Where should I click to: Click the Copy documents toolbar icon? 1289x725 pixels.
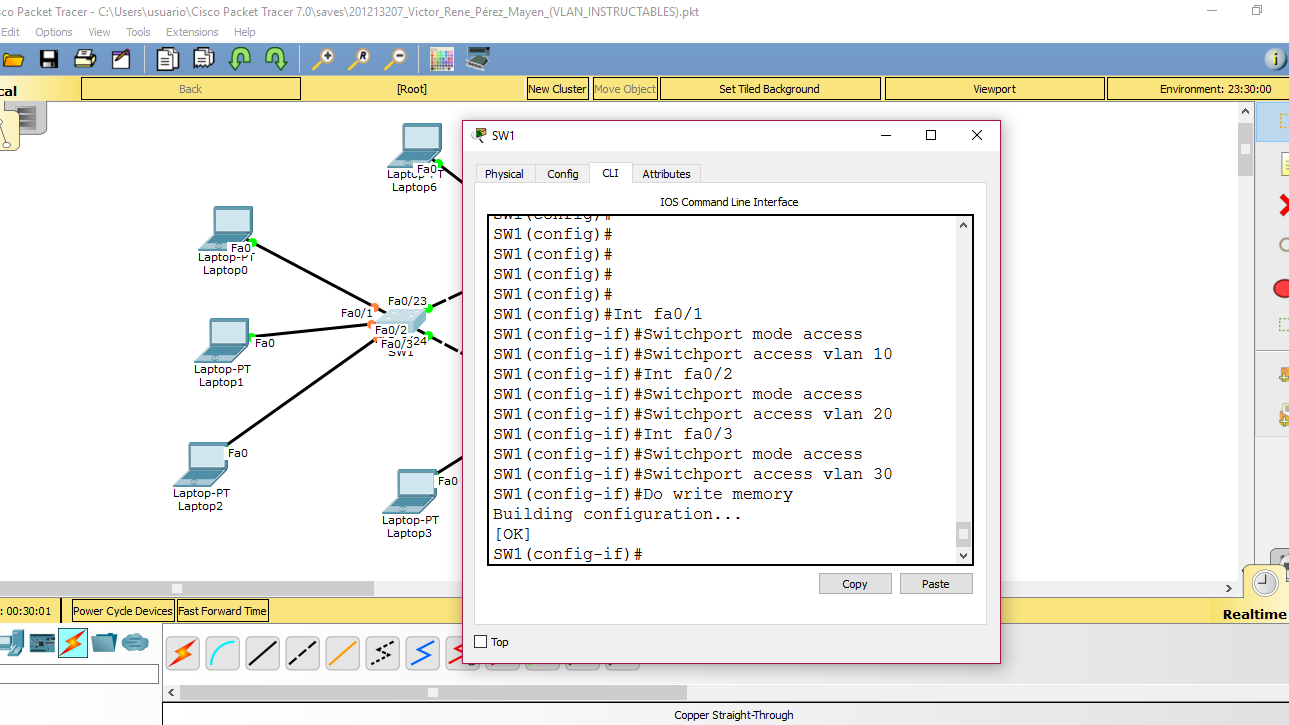(168, 59)
